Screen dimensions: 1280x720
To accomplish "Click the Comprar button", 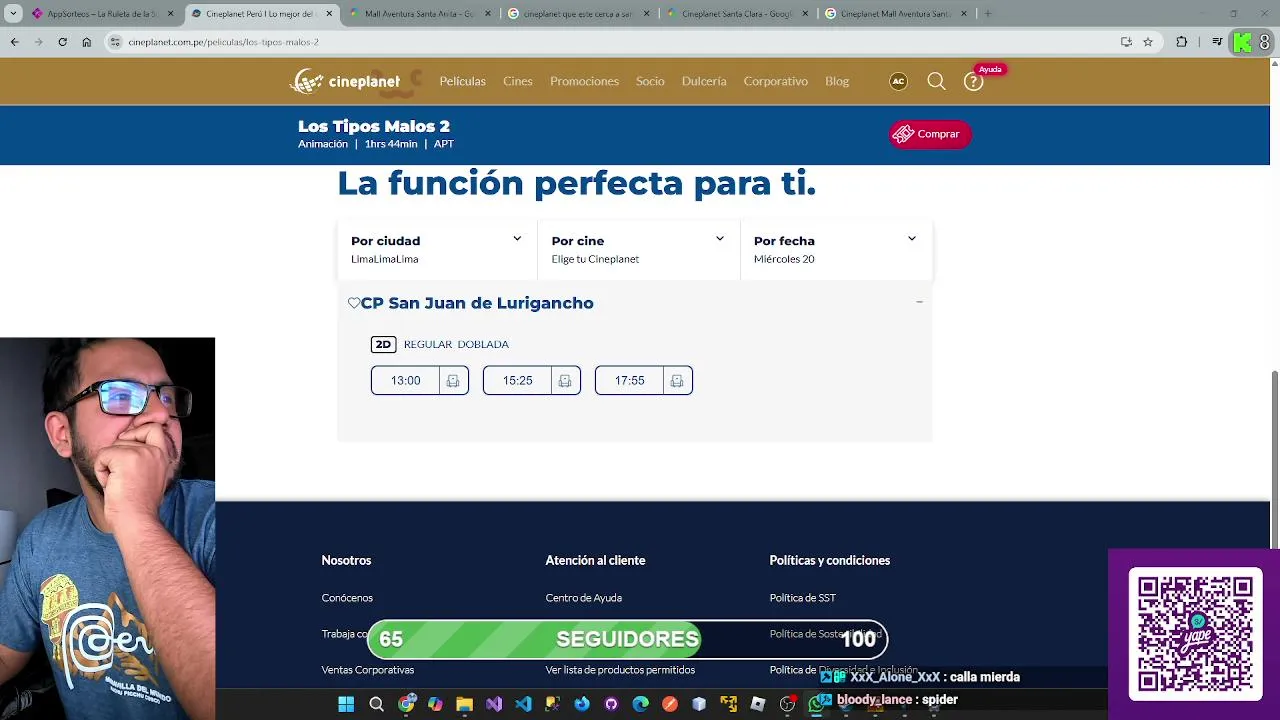I will (x=930, y=134).
